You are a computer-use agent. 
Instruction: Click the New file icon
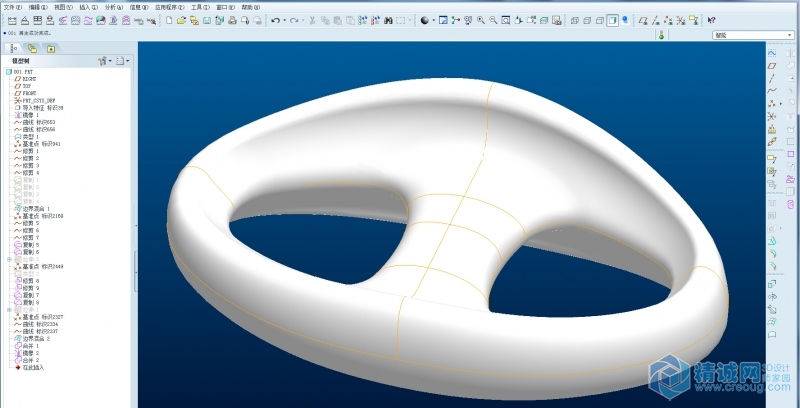tap(169, 20)
